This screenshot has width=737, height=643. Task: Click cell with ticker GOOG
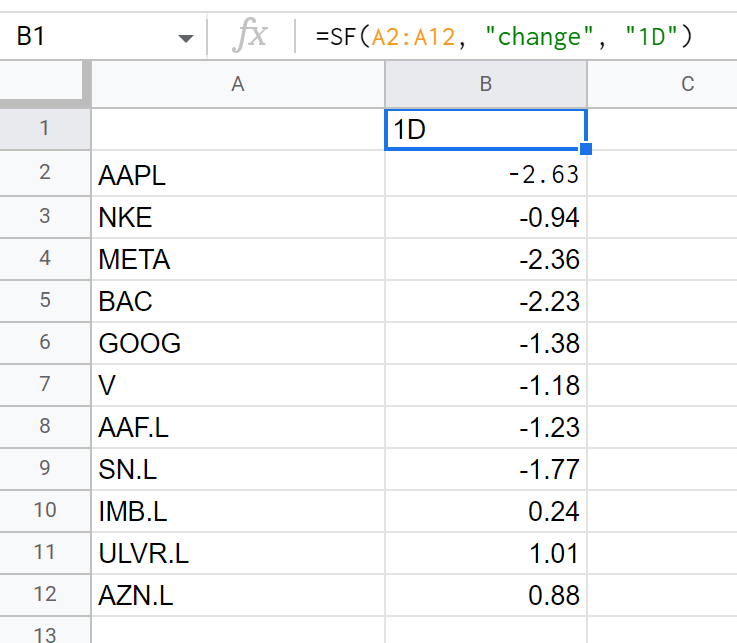click(238, 343)
